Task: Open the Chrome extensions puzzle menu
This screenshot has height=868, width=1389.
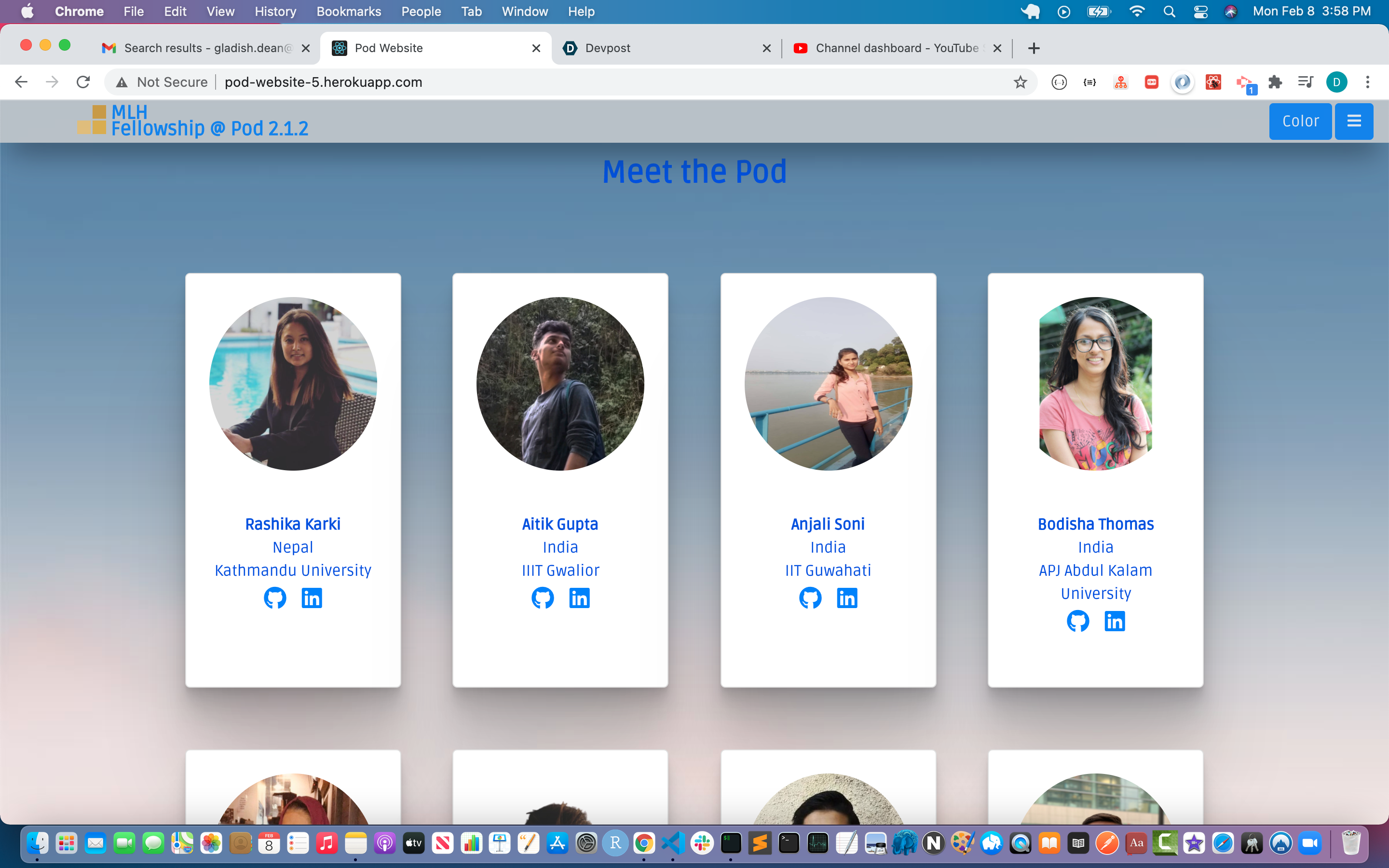Action: (1275, 82)
